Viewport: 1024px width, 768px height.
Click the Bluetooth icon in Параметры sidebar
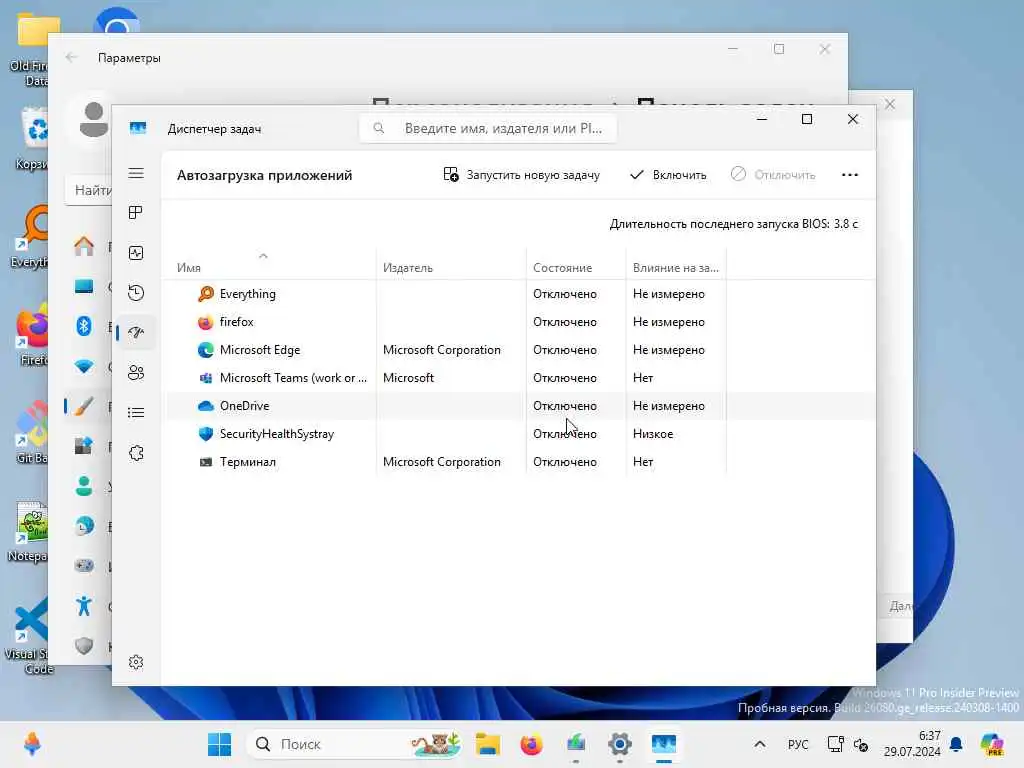[x=84, y=325]
